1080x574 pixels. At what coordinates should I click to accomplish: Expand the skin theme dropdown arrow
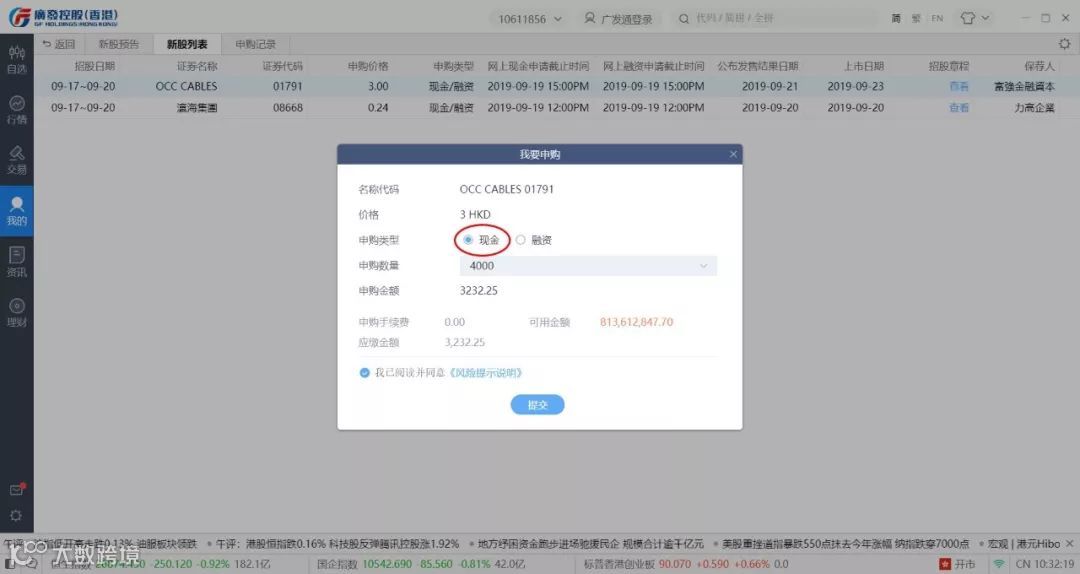[986, 18]
